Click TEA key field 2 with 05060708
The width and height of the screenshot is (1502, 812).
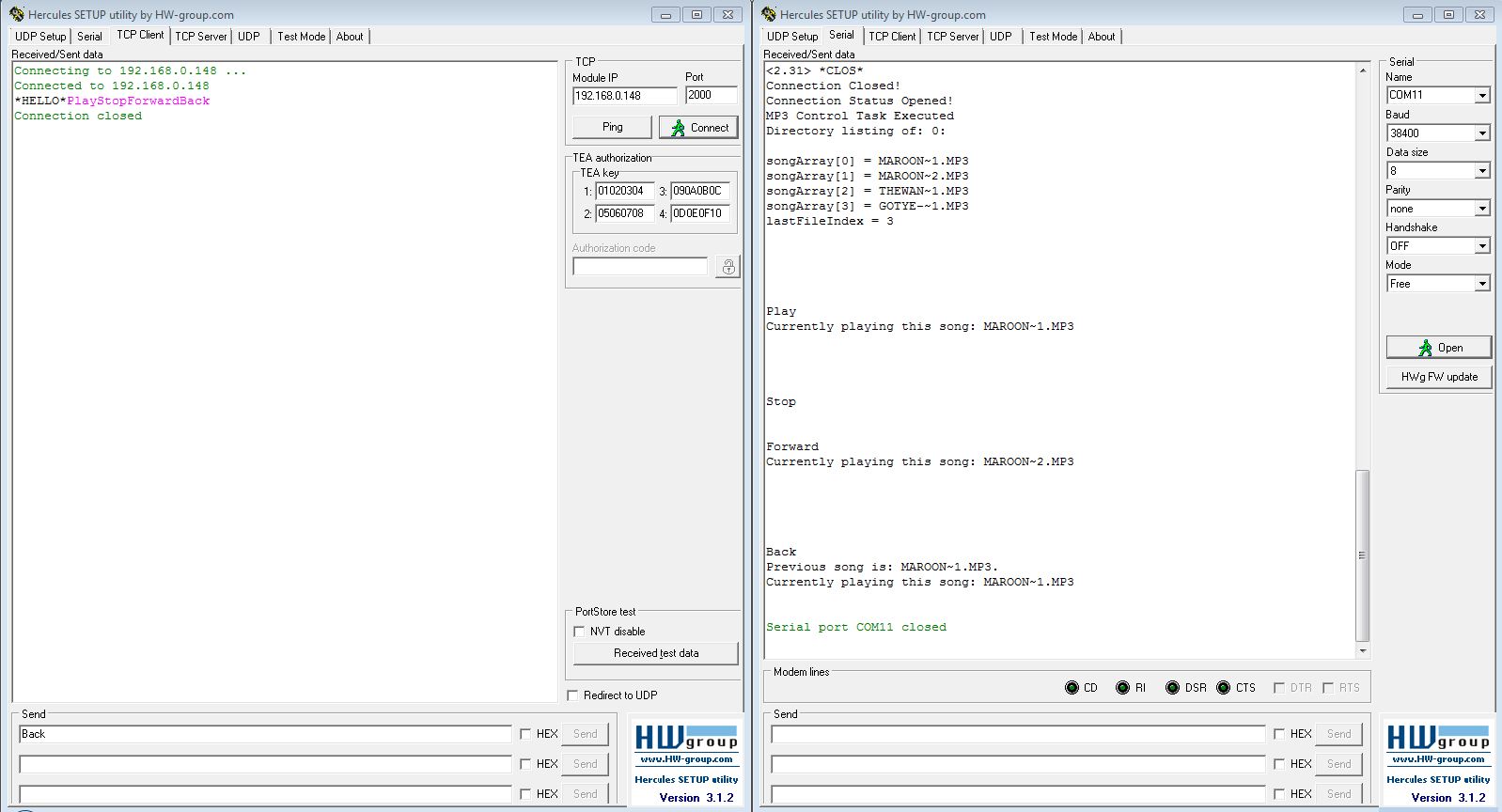tap(624, 213)
